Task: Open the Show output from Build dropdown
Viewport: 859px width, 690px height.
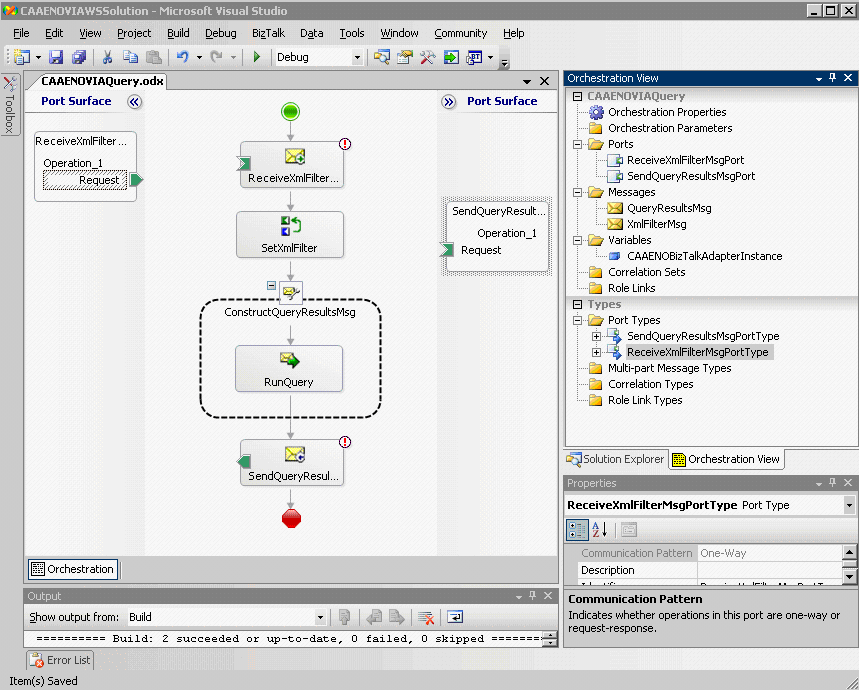Action: tap(320, 618)
